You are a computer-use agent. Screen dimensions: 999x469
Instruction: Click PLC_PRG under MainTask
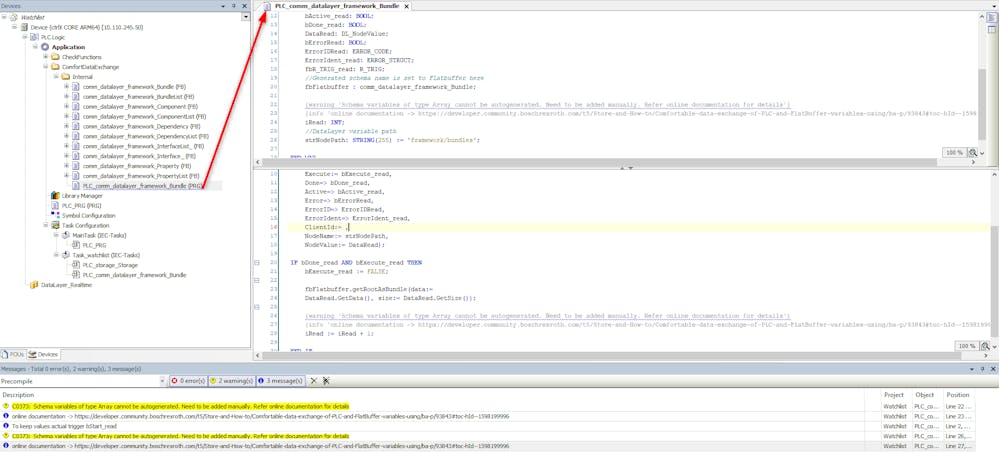(94, 245)
